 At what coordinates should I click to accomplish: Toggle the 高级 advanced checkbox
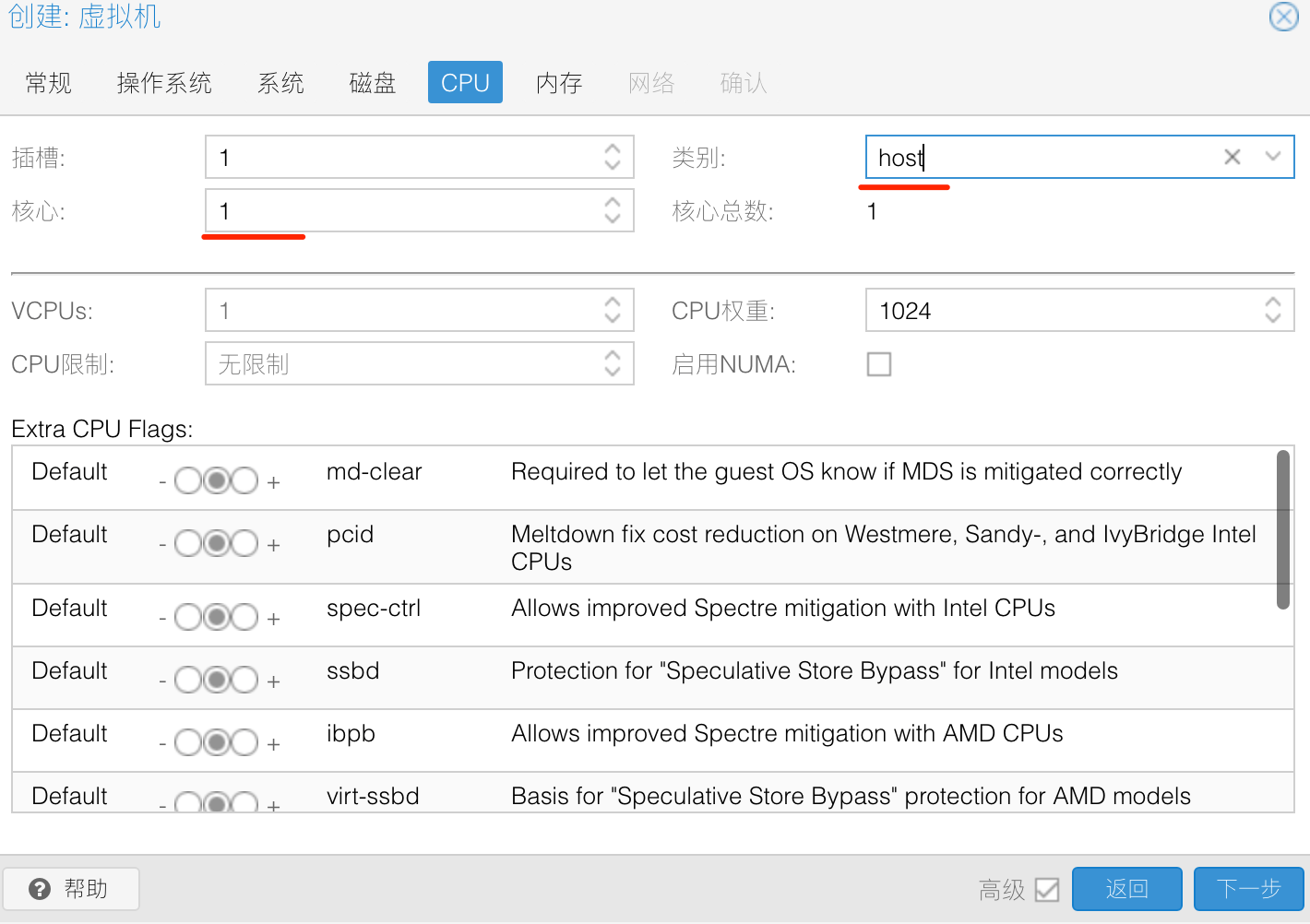pyautogui.click(x=1047, y=890)
